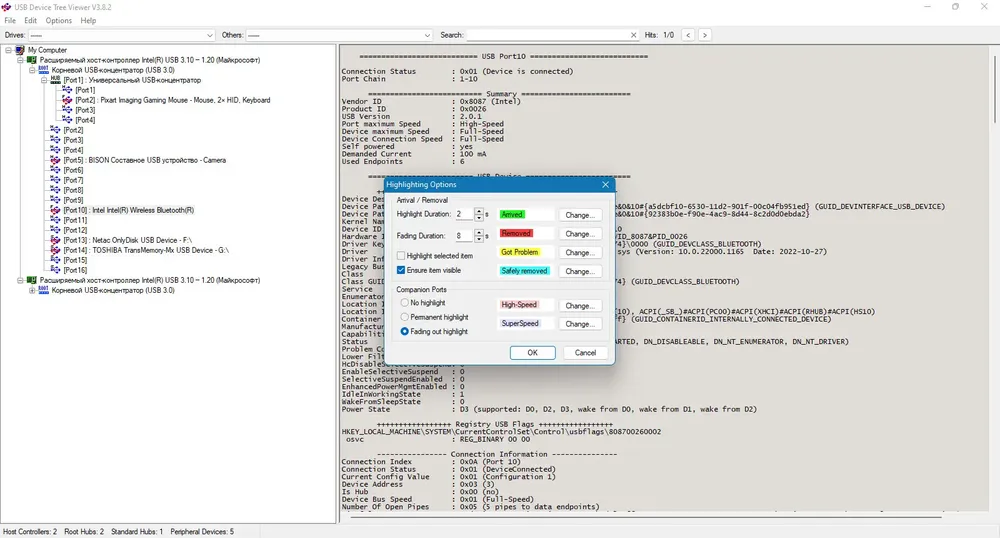
Task: Click the yellow Got Problem color swatch
Action: tap(519, 252)
